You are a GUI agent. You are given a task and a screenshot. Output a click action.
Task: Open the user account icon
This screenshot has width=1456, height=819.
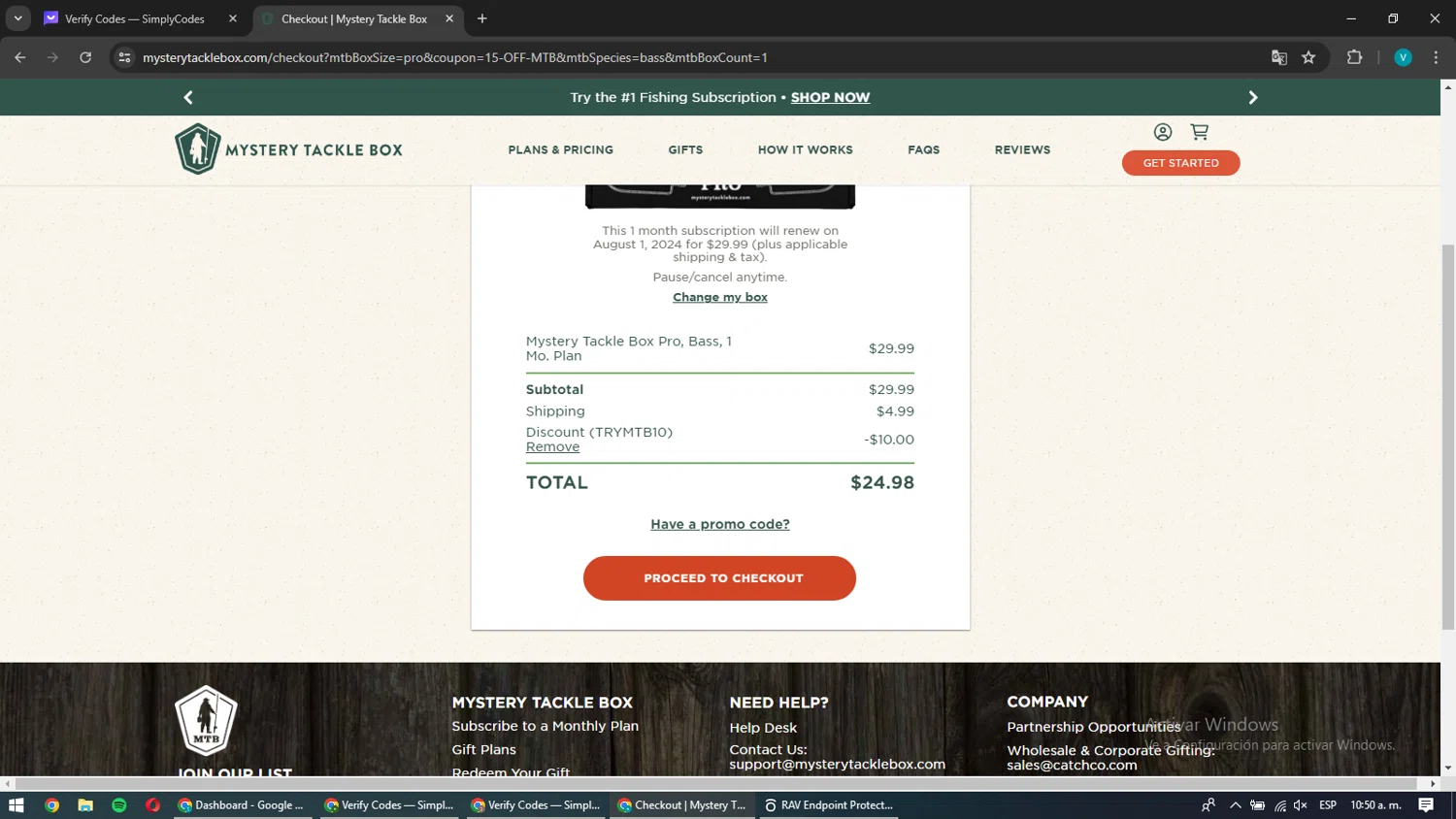(1162, 132)
